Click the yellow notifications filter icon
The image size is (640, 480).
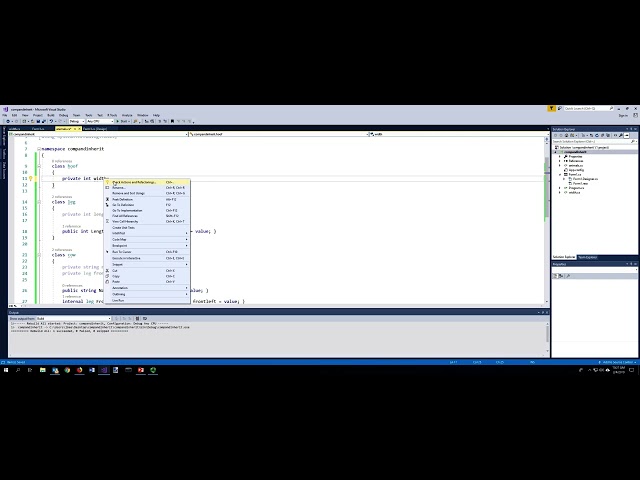tap(551, 109)
